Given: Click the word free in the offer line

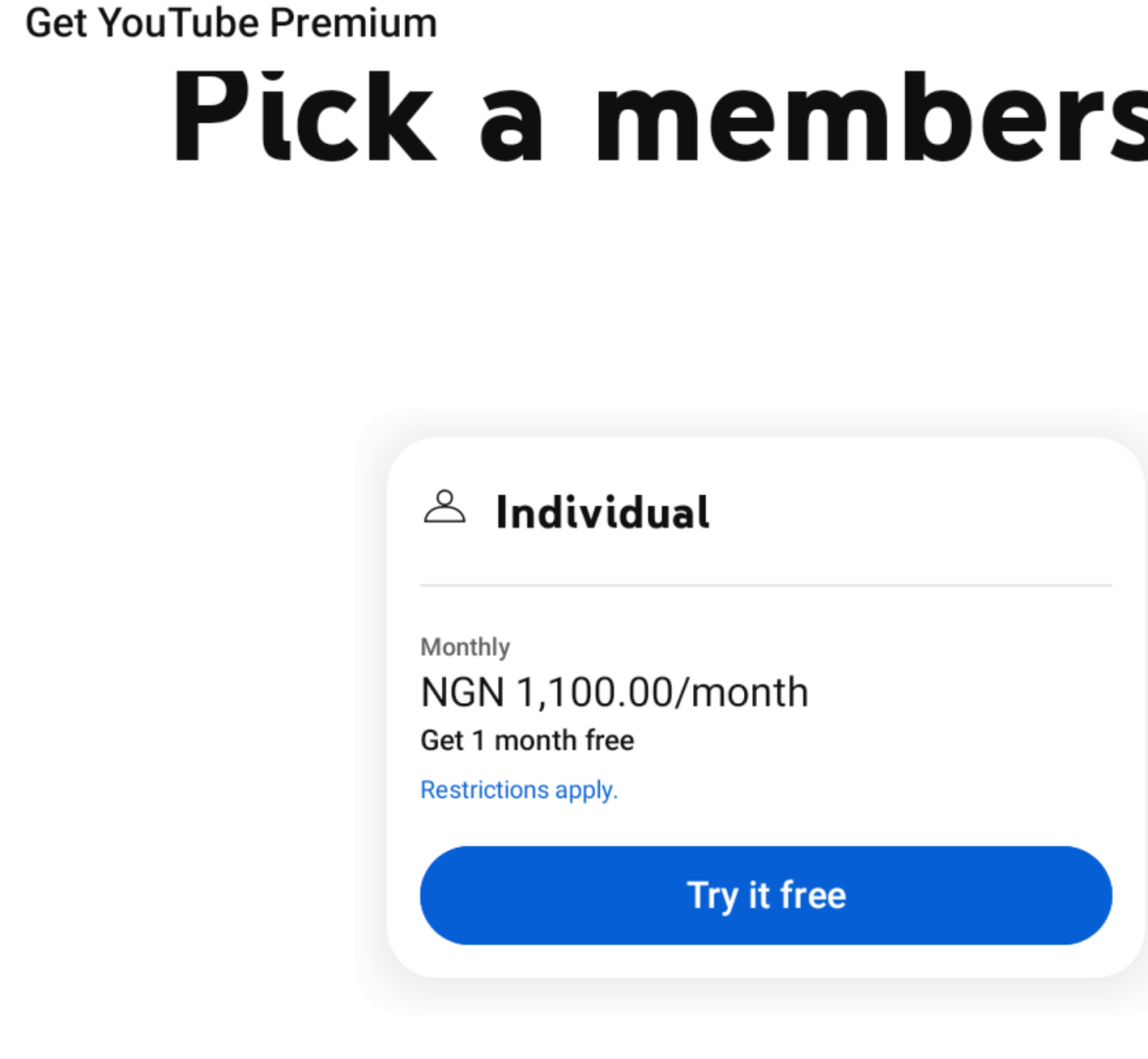Looking at the screenshot, I should coord(610,740).
